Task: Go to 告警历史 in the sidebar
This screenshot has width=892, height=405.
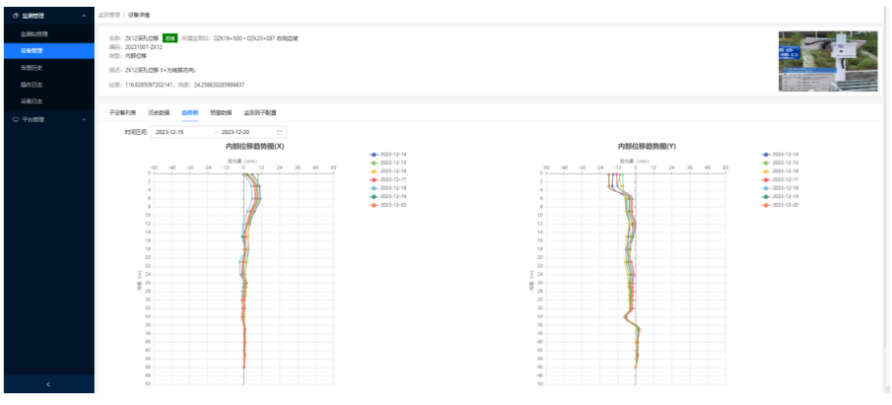Action: [x=32, y=67]
